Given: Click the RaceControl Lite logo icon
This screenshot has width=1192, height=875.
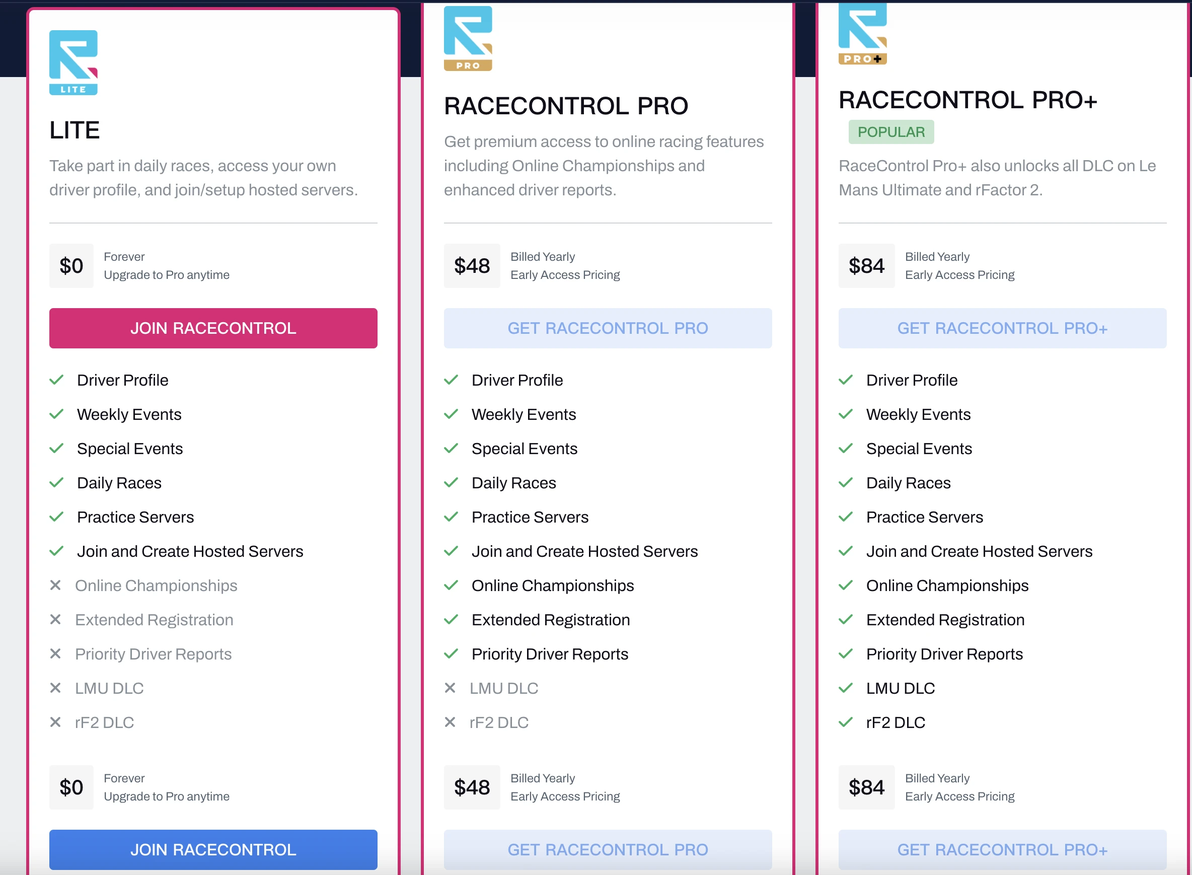Looking at the screenshot, I should (x=73, y=62).
